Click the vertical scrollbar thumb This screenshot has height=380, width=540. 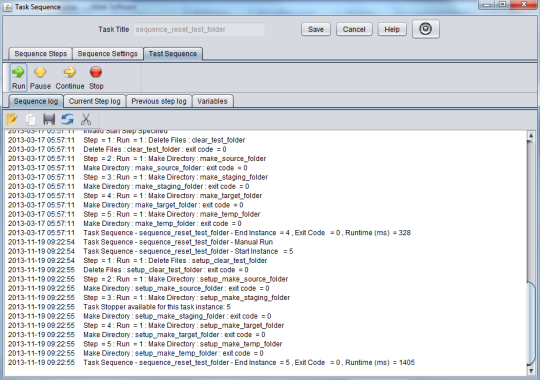point(531,324)
